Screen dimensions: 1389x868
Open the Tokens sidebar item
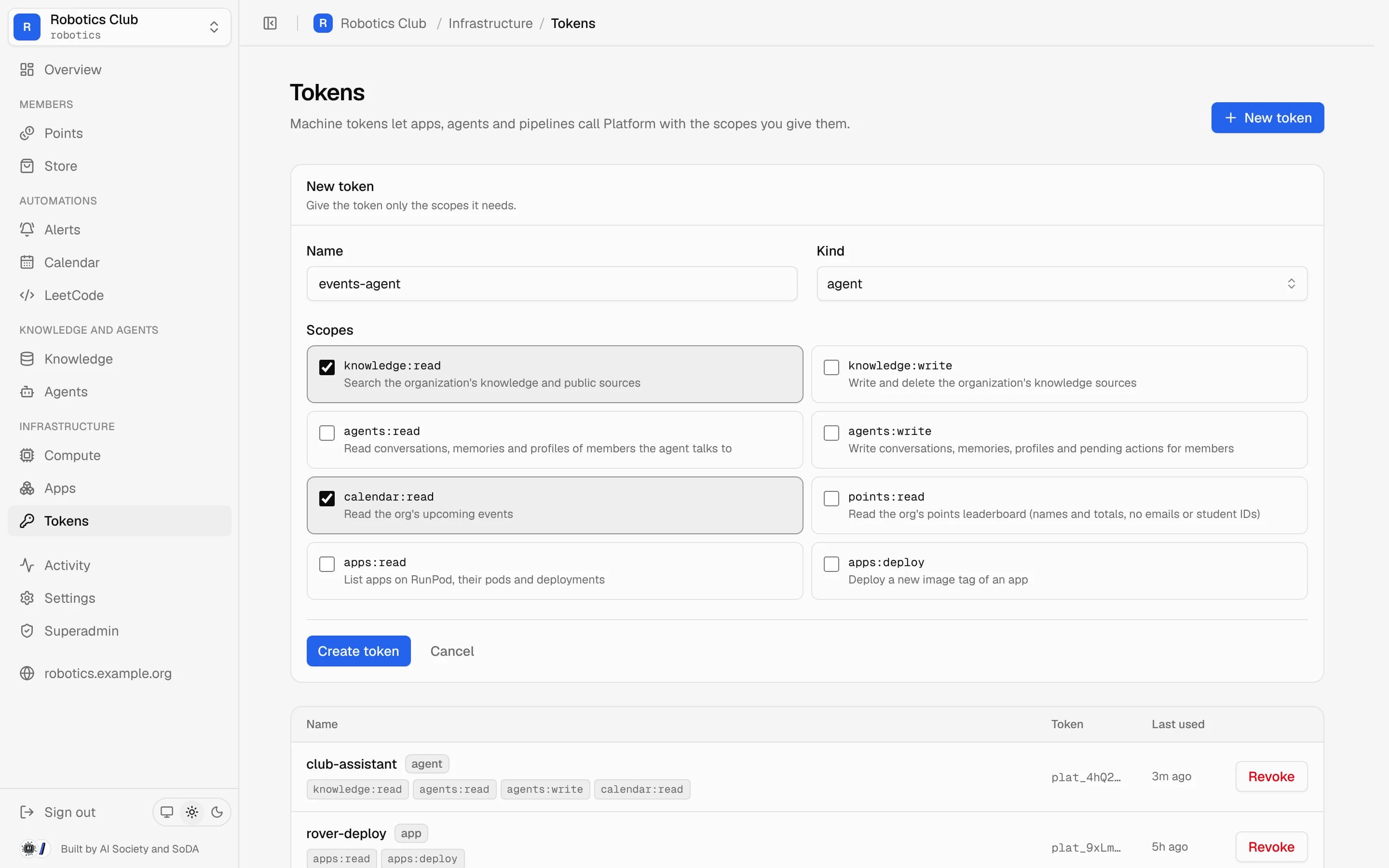click(x=120, y=521)
